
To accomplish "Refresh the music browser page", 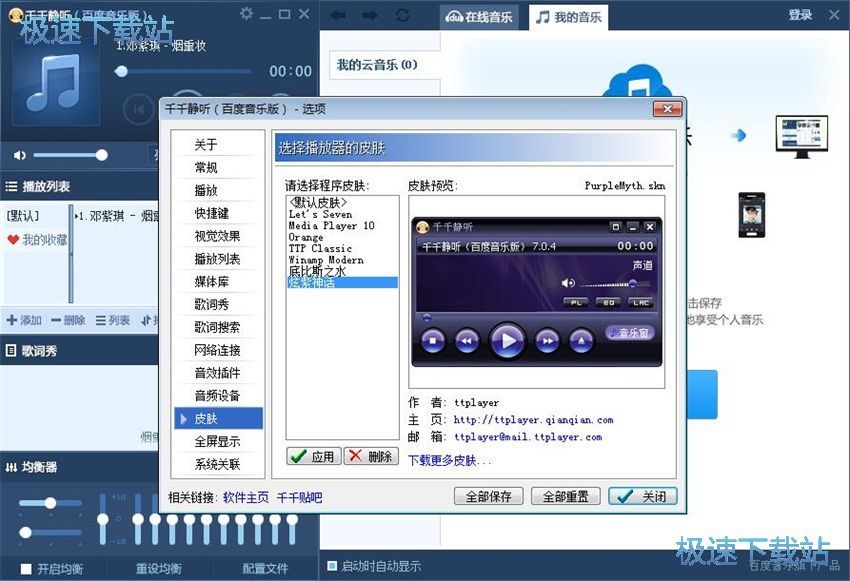I will click(403, 15).
